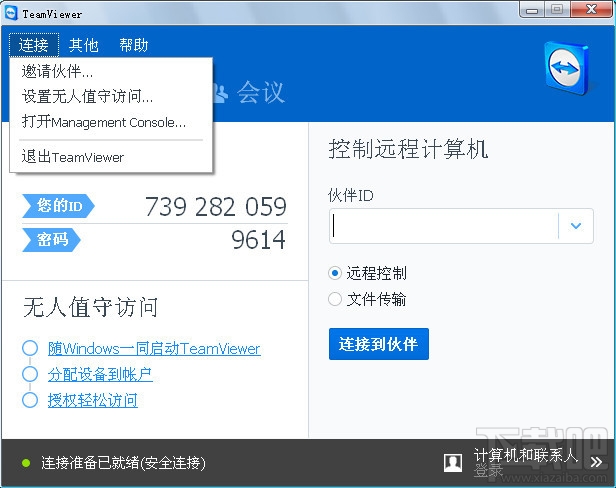Click 计算机和联系人 in status bar
Image resolution: width=616 pixels, height=488 pixels.
[x=526, y=455]
